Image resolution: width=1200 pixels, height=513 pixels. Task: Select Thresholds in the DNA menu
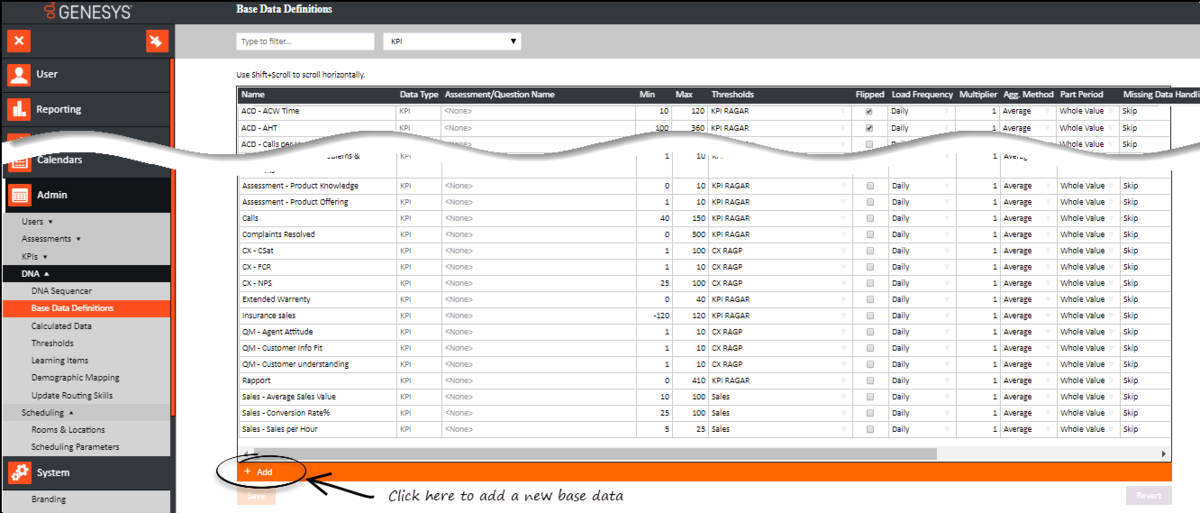(52, 343)
